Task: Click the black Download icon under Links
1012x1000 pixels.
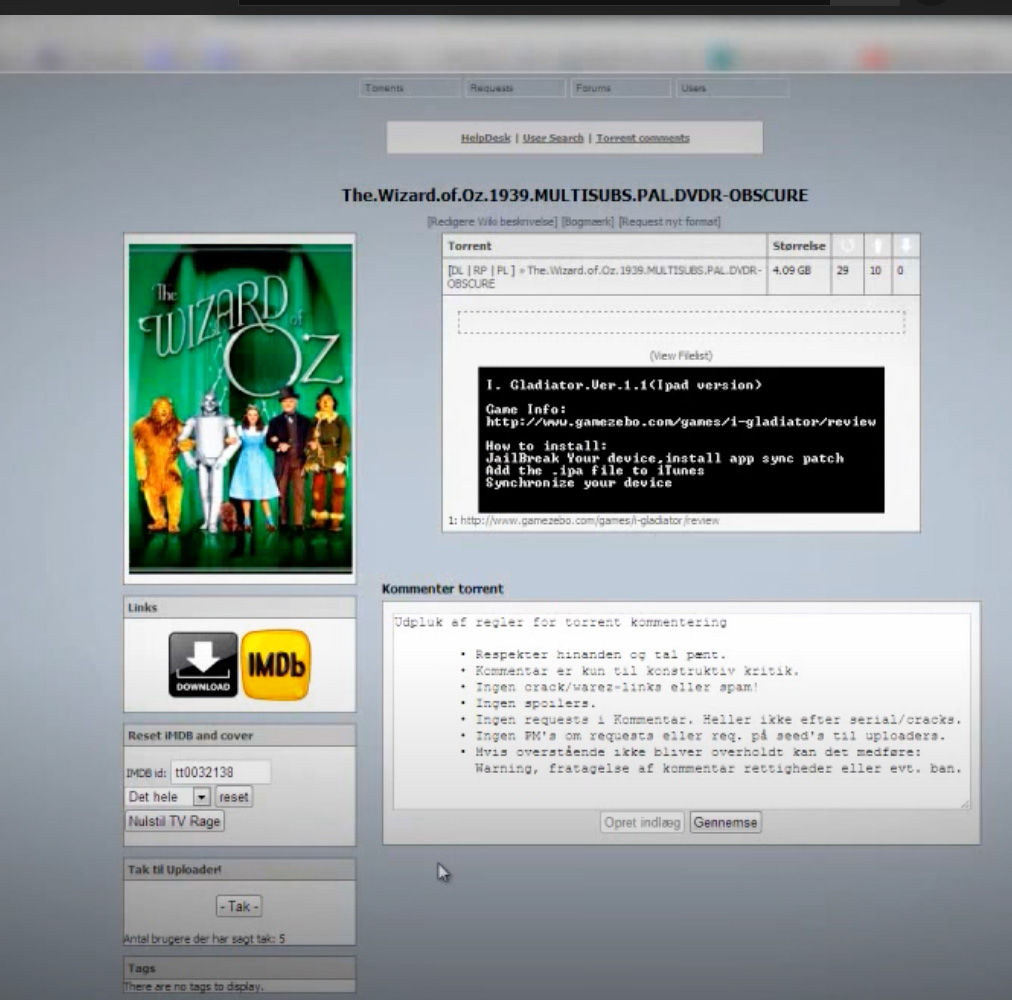Action: (203, 664)
